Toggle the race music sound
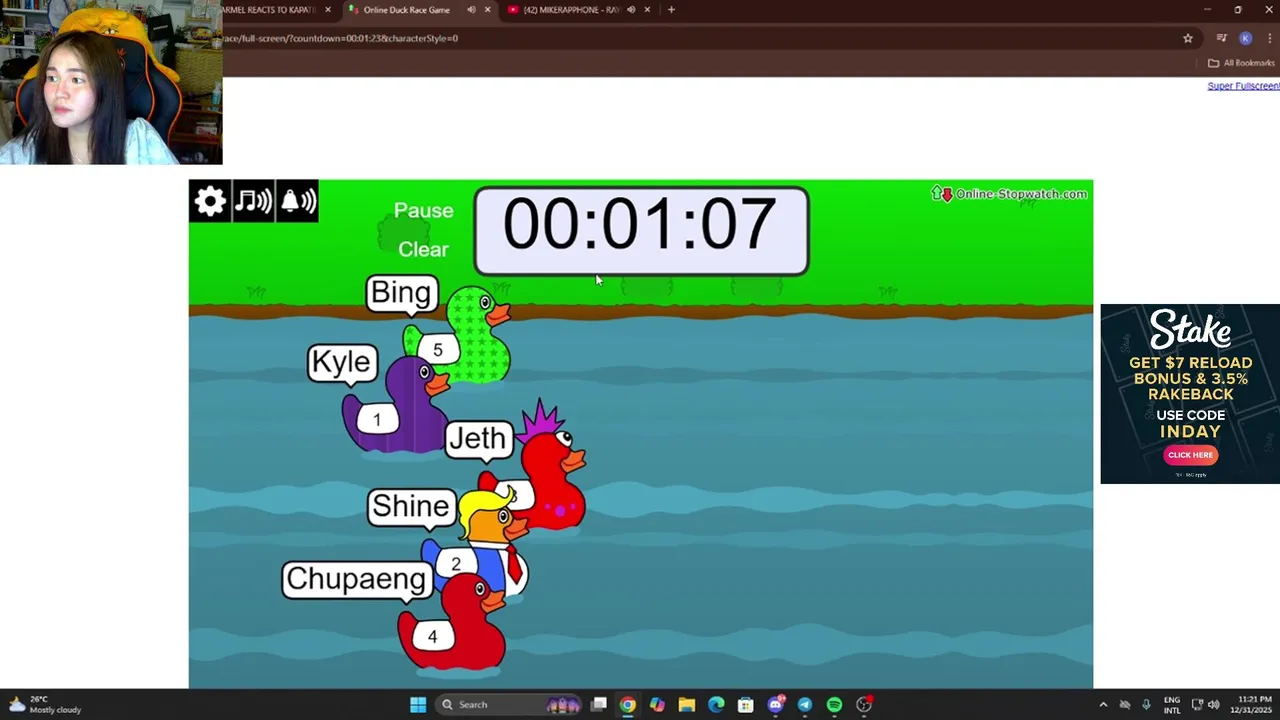The height and width of the screenshot is (720, 1280). click(253, 201)
